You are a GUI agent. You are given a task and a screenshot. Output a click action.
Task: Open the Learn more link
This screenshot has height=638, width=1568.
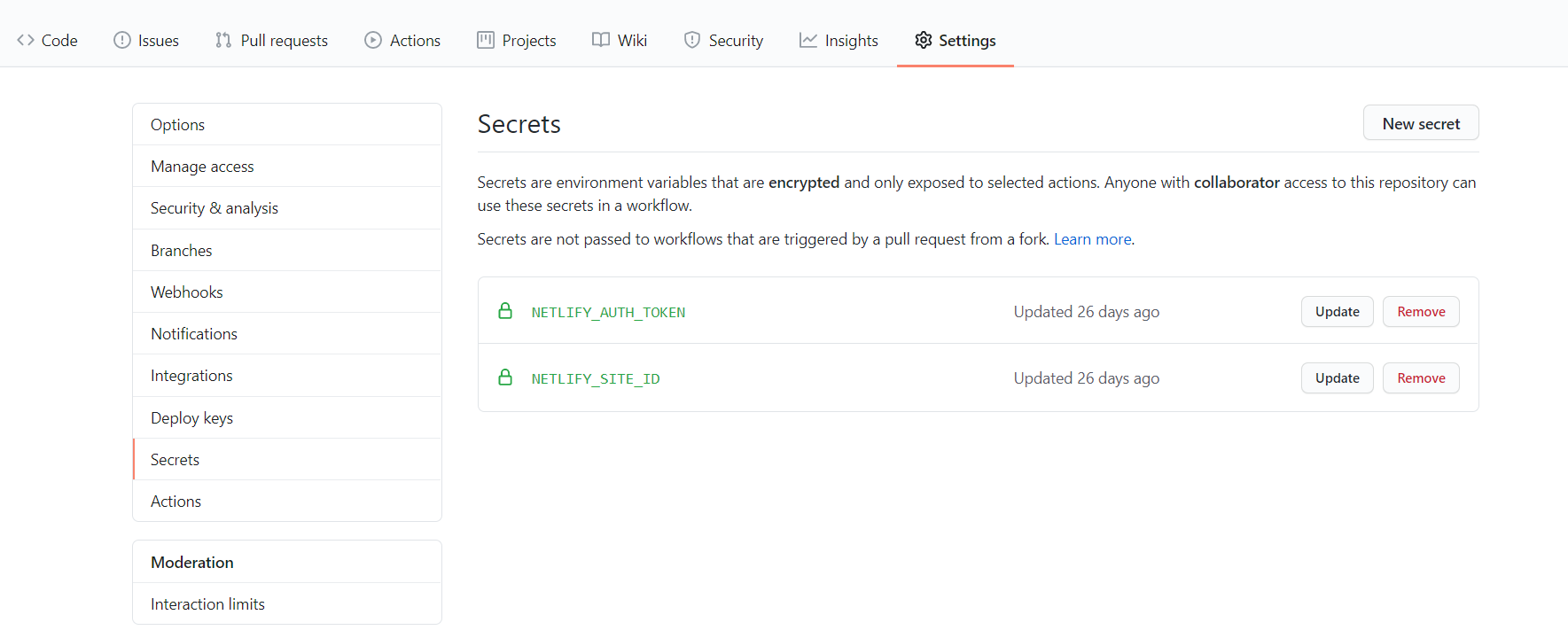[x=1091, y=238]
